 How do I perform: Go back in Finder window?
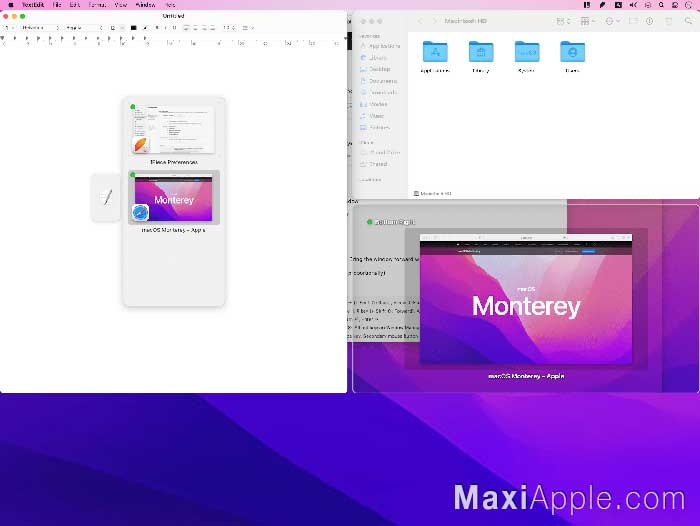click(x=420, y=21)
